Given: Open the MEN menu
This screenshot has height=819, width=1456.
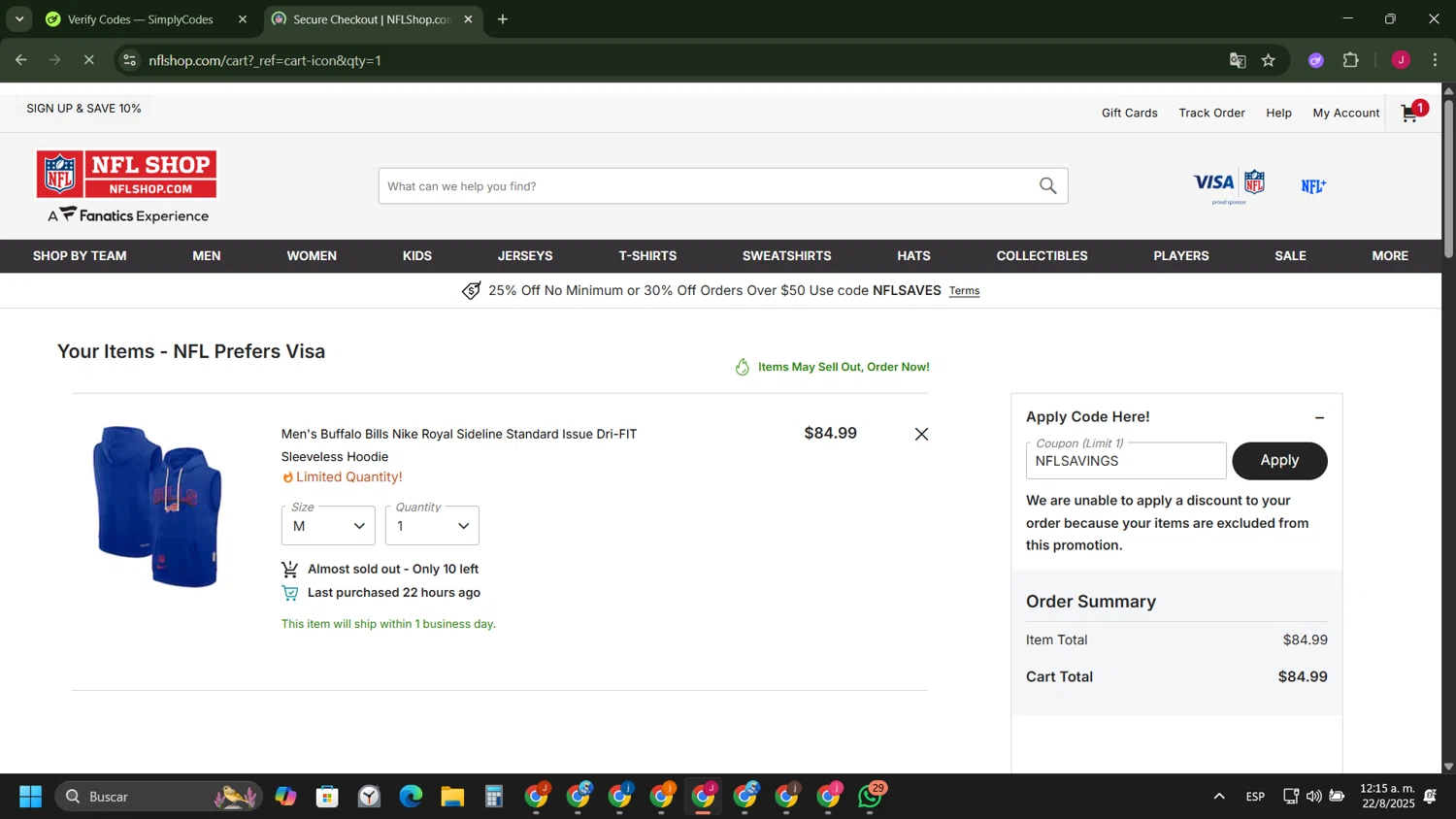Looking at the screenshot, I should click(207, 256).
